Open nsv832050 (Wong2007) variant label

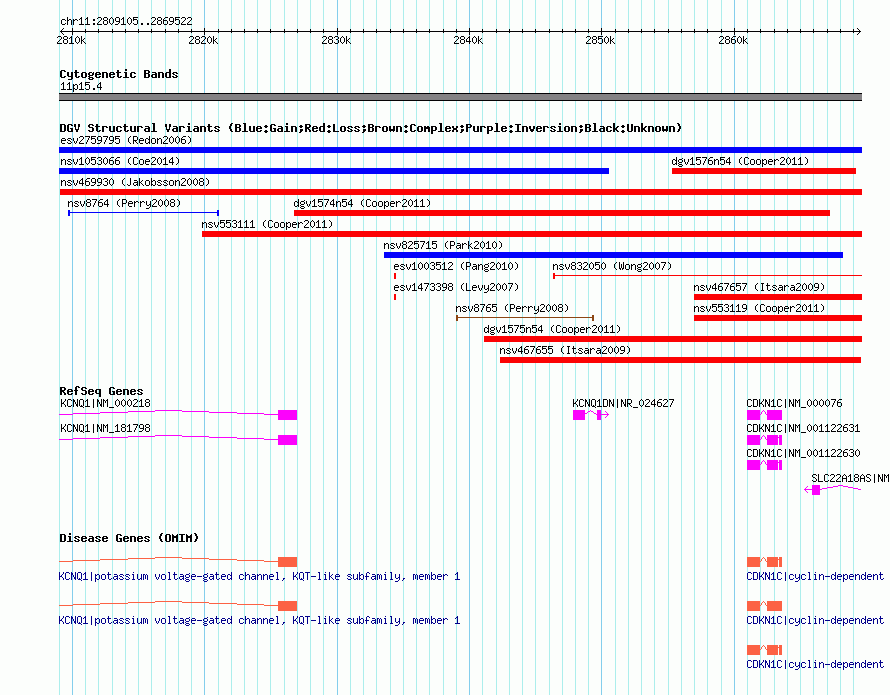point(612,266)
